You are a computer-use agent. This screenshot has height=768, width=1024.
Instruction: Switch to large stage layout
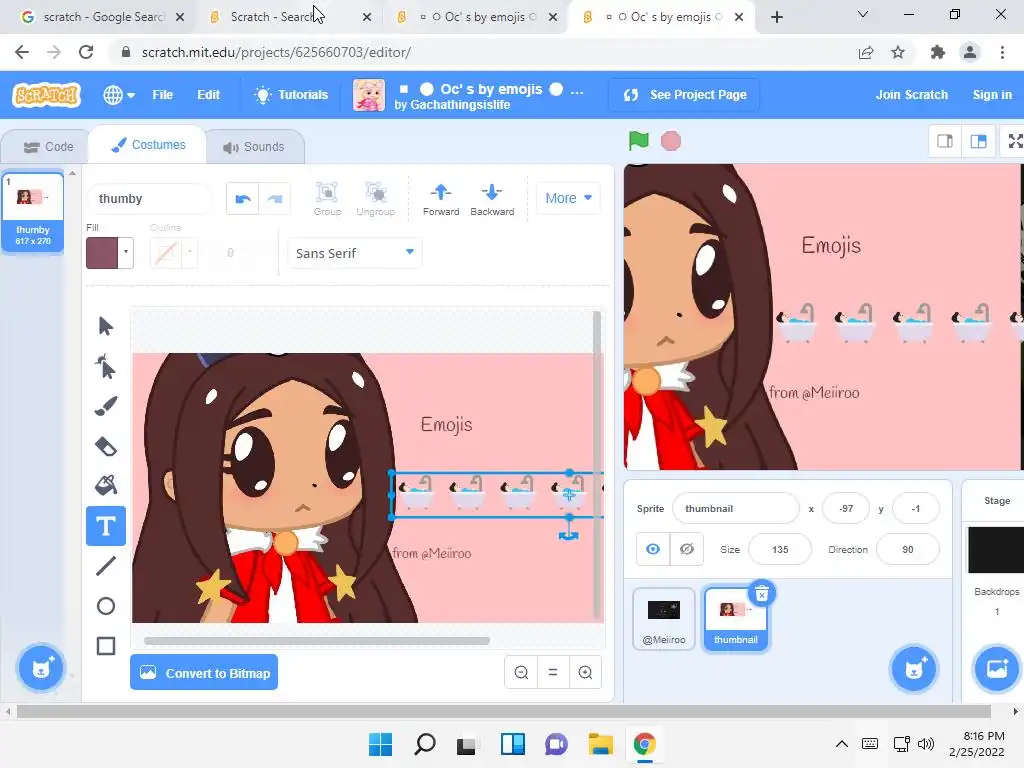point(978,141)
